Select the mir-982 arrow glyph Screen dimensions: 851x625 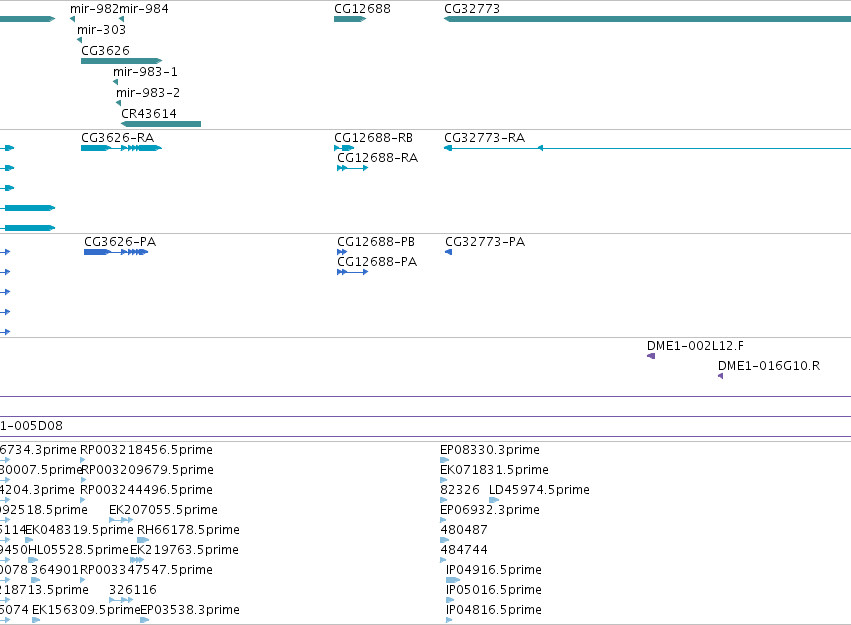(72, 19)
